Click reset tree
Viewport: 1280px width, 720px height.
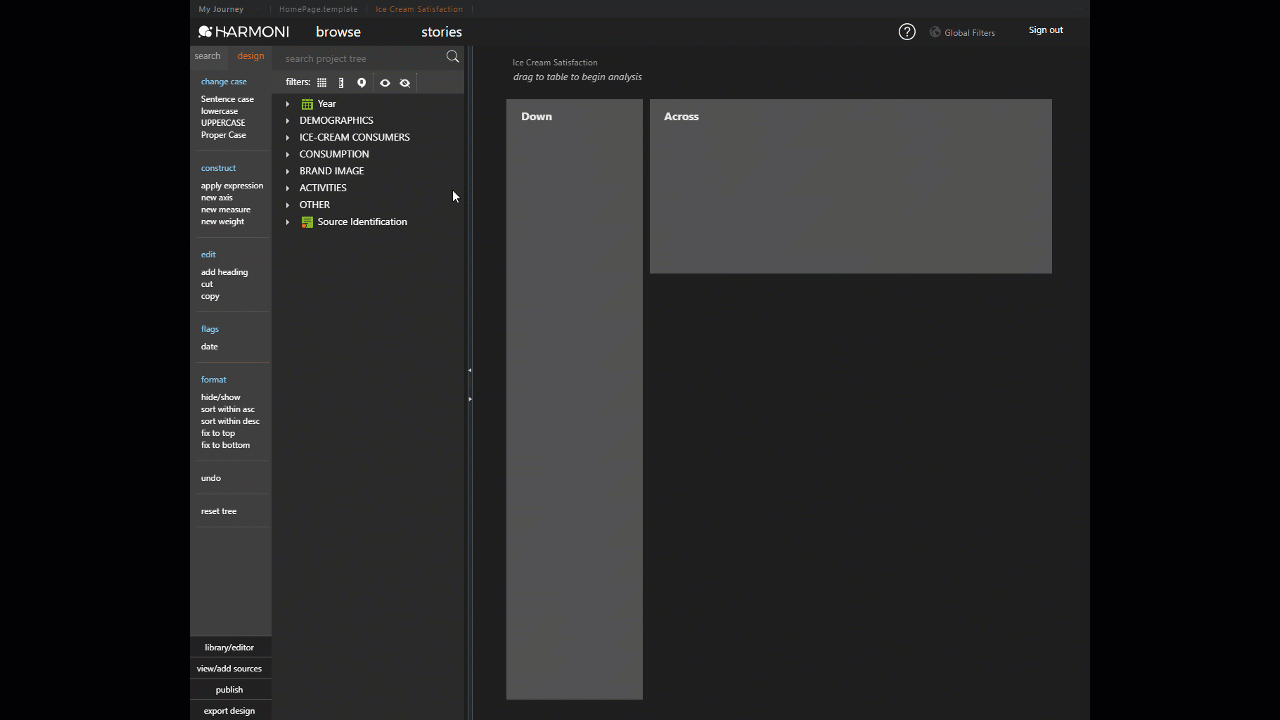219,511
